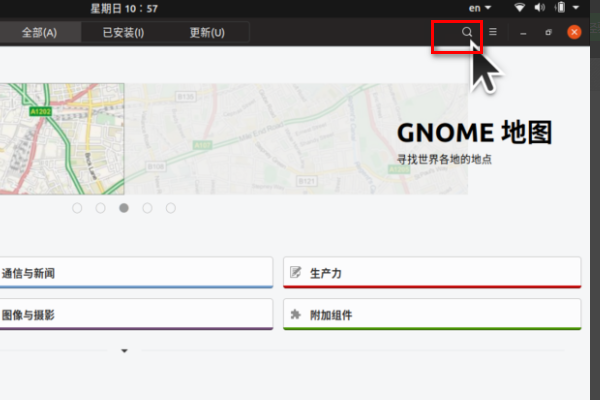This screenshot has height=400, width=600.
Task: Close the software window
Action: tap(574, 32)
